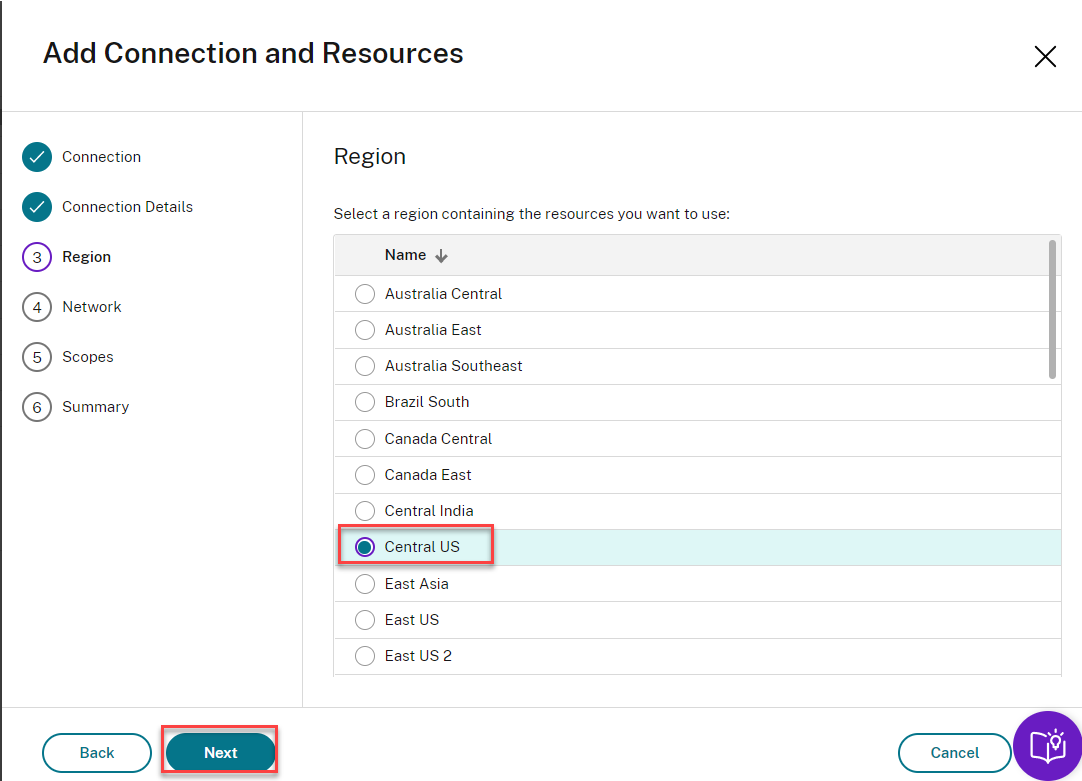
Task: Click the Connection Details checkmark icon
Action: click(37, 207)
